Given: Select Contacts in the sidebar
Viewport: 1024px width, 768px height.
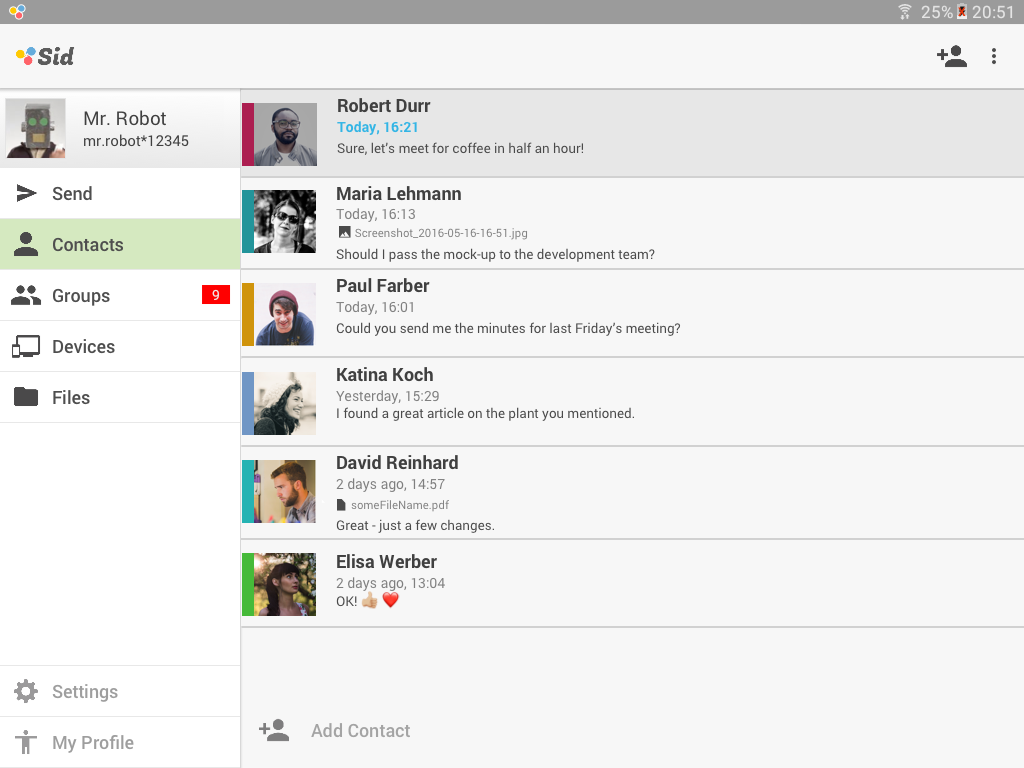Looking at the screenshot, I should 88,245.
